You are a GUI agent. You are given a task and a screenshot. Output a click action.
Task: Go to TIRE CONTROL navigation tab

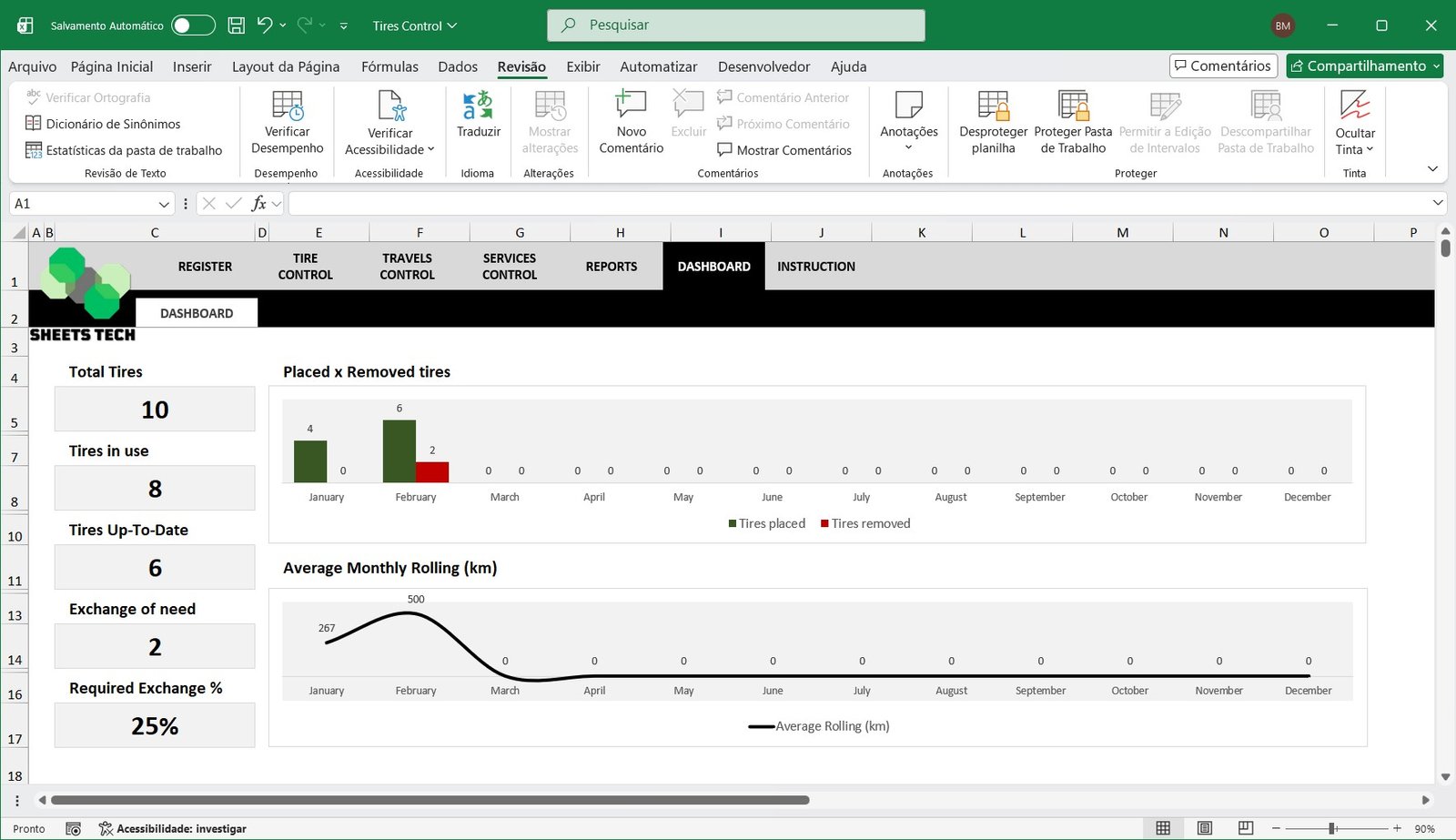(306, 267)
